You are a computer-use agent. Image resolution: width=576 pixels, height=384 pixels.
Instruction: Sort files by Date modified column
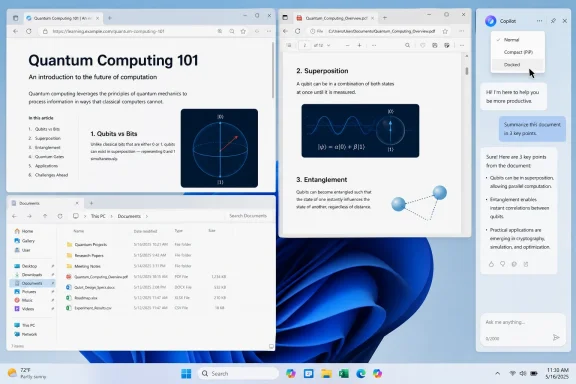point(145,231)
